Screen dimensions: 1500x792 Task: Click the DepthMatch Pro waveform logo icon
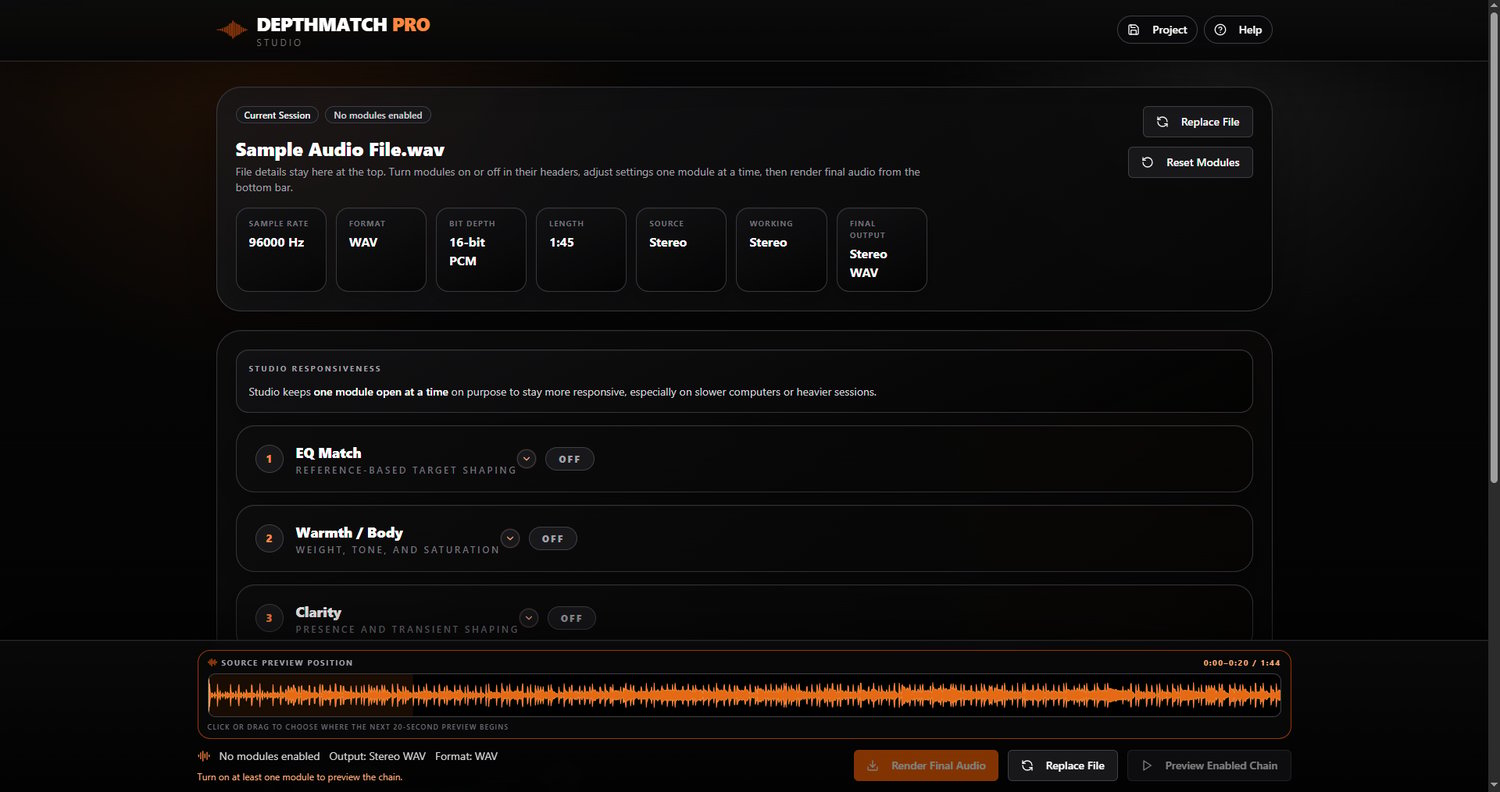tap(232, 30)
